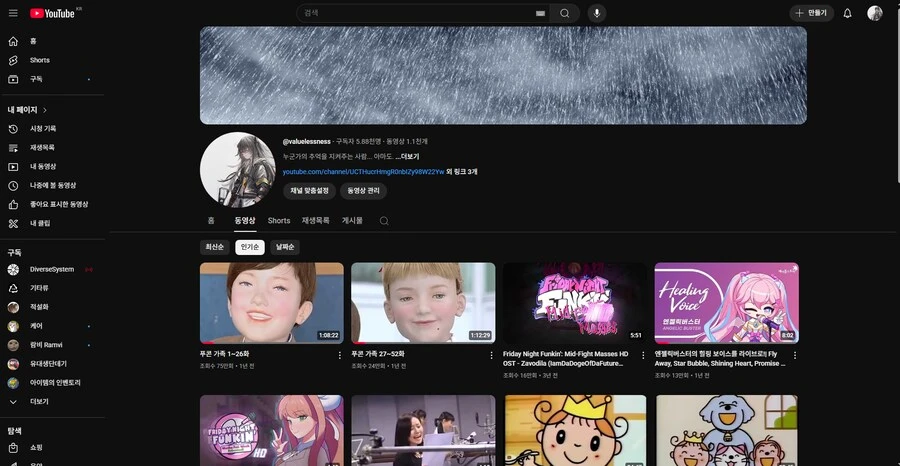Switch to channel 재생목록 tab
This screenshot has height=466, width=900.
click(x=316, y=221)
